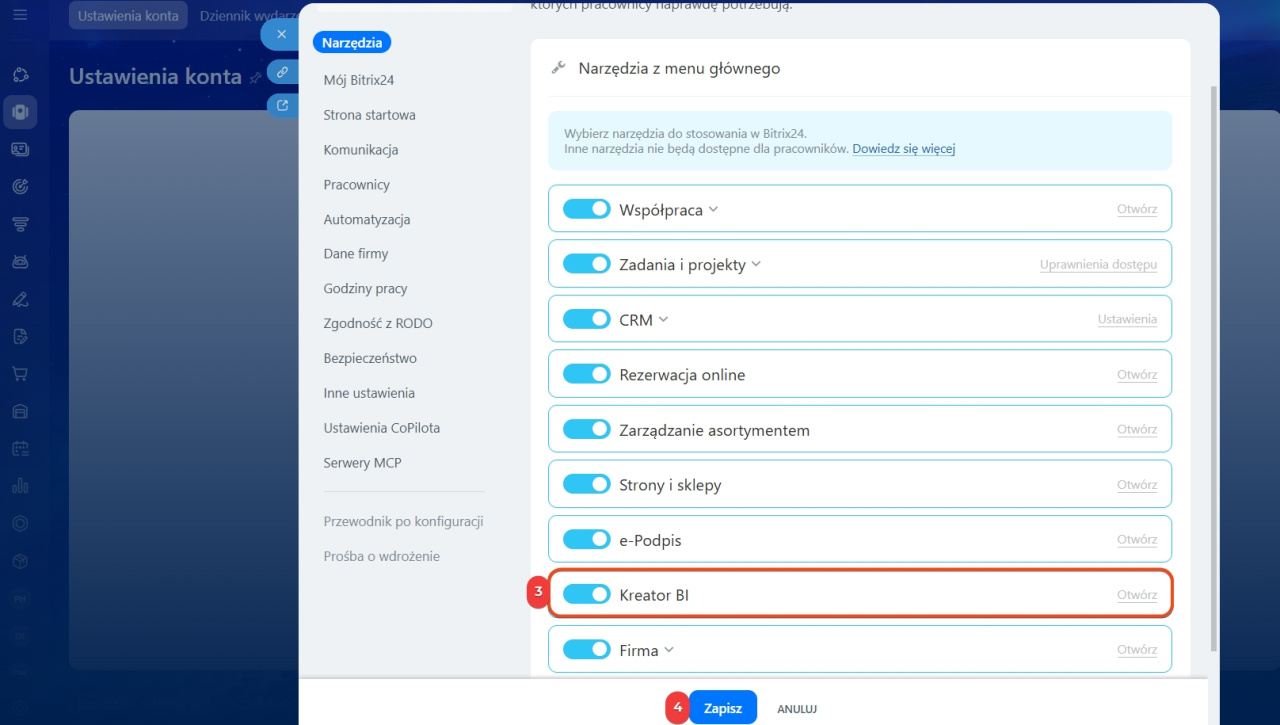Screen dimensions: 1280x725
Task: Switch to Ustawienia konta tab
Action: [128, 16]
